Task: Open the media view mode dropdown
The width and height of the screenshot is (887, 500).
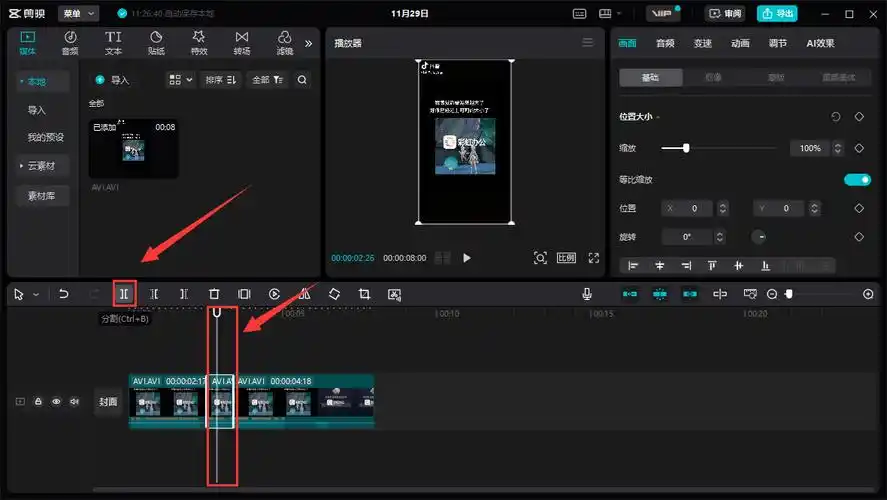Action: [180, 80]
